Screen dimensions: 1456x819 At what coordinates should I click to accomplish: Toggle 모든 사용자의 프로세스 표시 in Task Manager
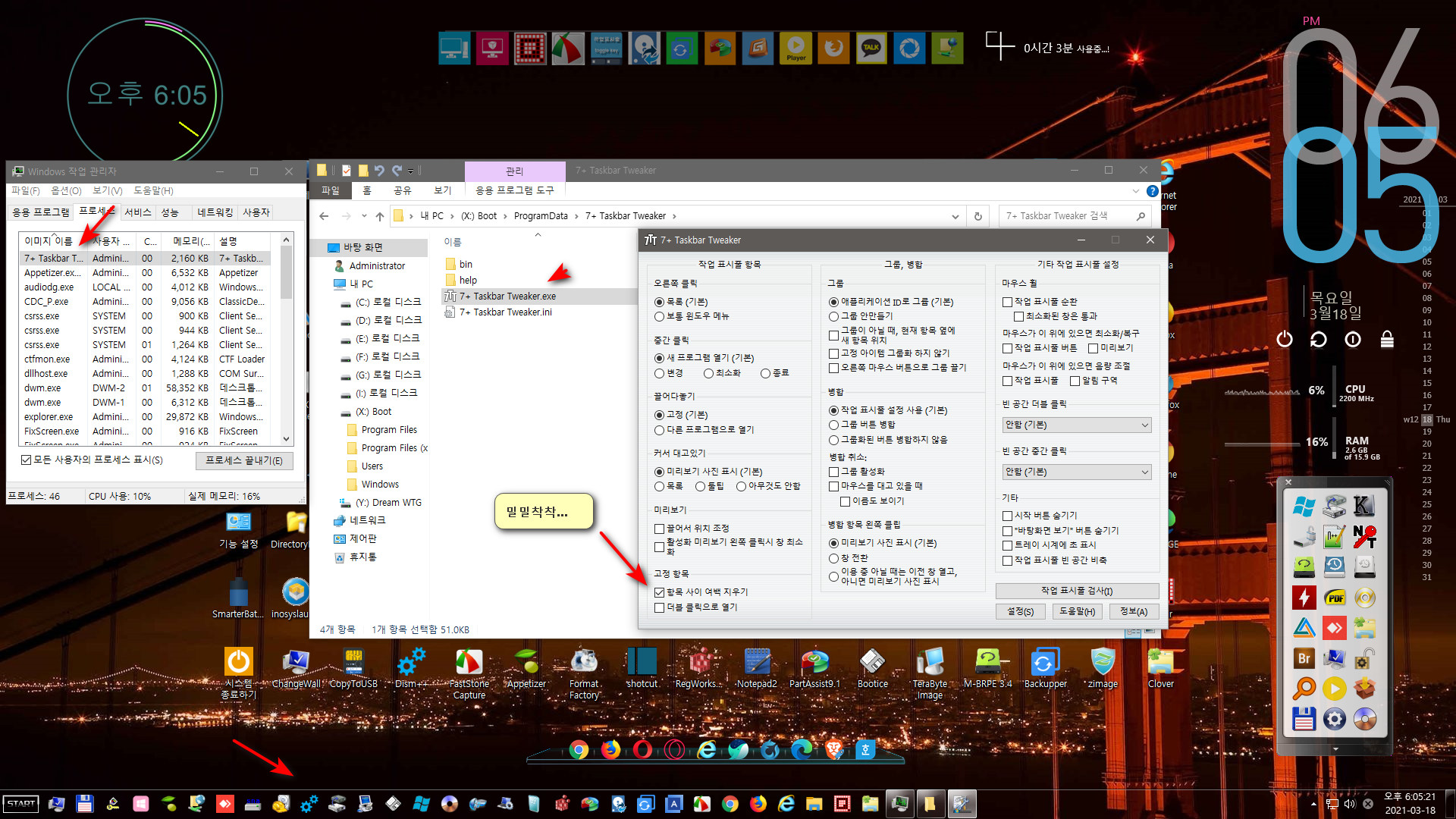[x=27, y=460]
